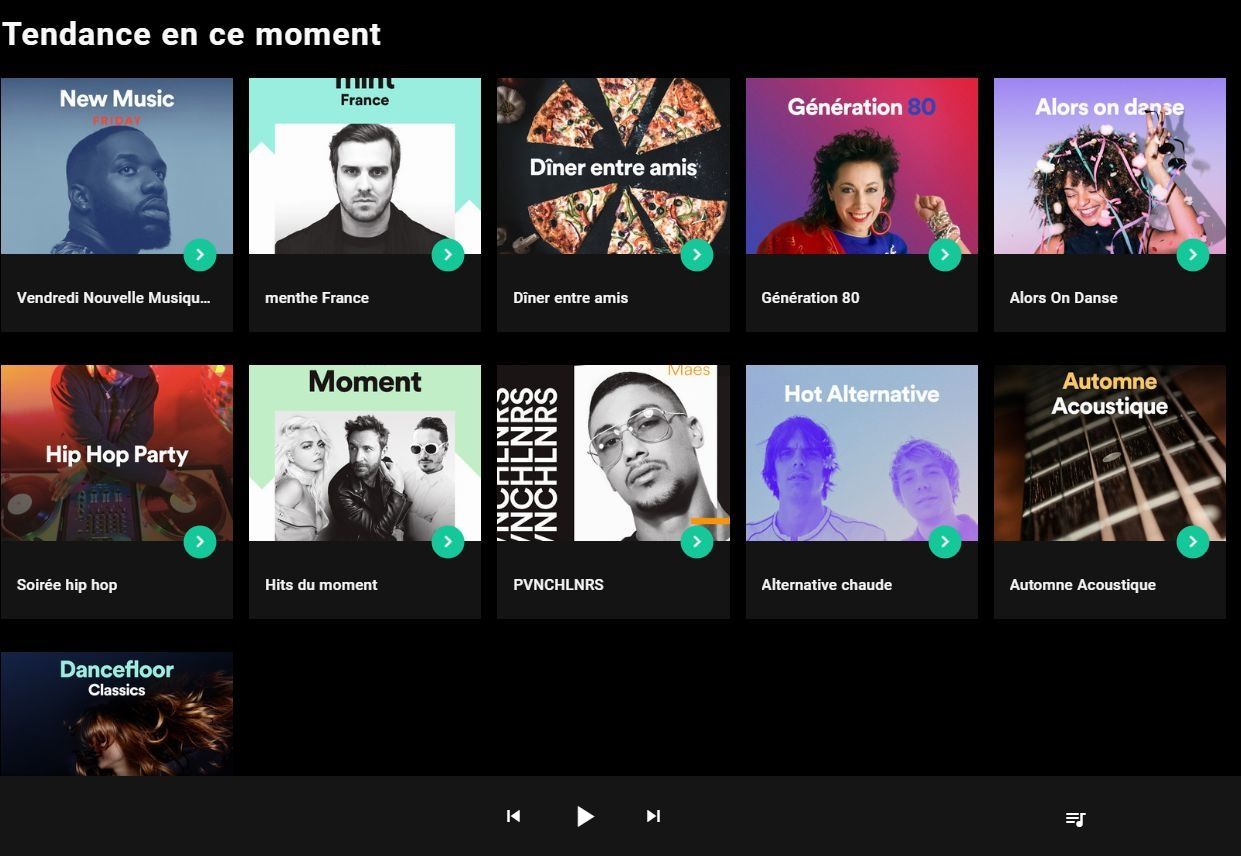Click green arrow on Alors On Danse card
The image size is (1241, 856).
coord(1193,255)
